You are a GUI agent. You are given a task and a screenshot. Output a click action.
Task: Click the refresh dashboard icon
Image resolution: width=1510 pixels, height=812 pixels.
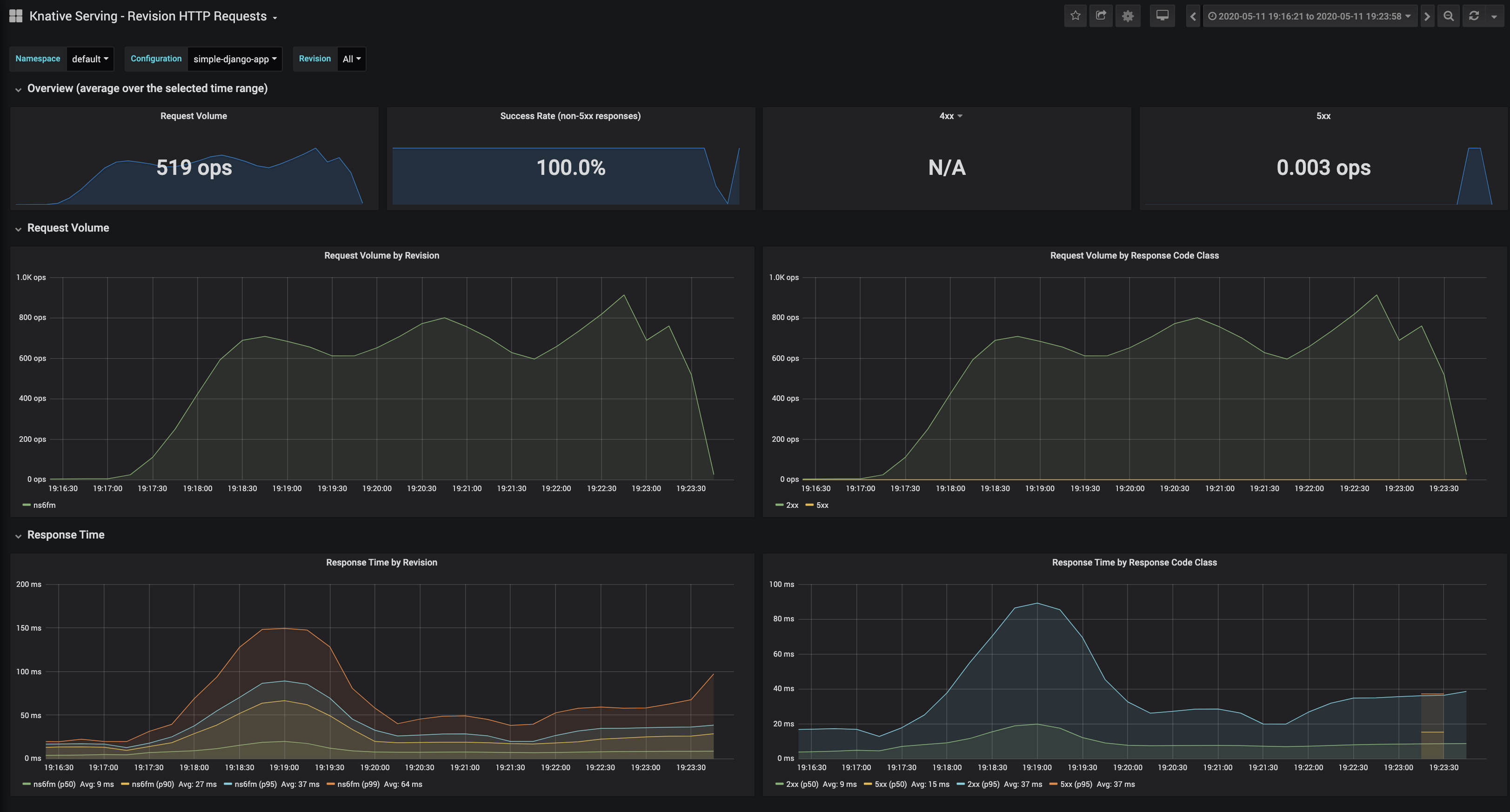pyautogui.click(x=1474, y=16)
